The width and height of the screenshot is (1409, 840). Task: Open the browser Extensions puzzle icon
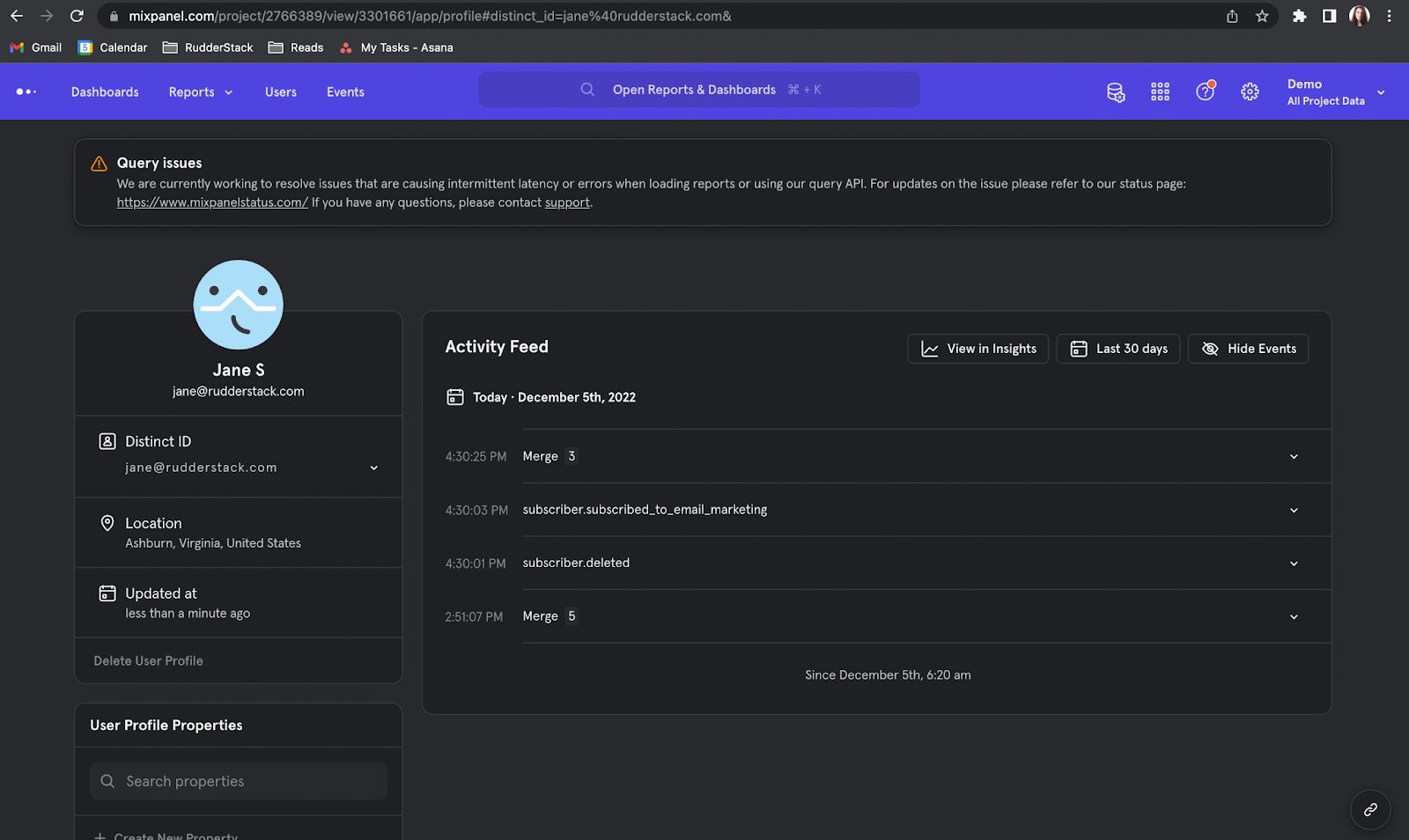[x=1299, y=16]
